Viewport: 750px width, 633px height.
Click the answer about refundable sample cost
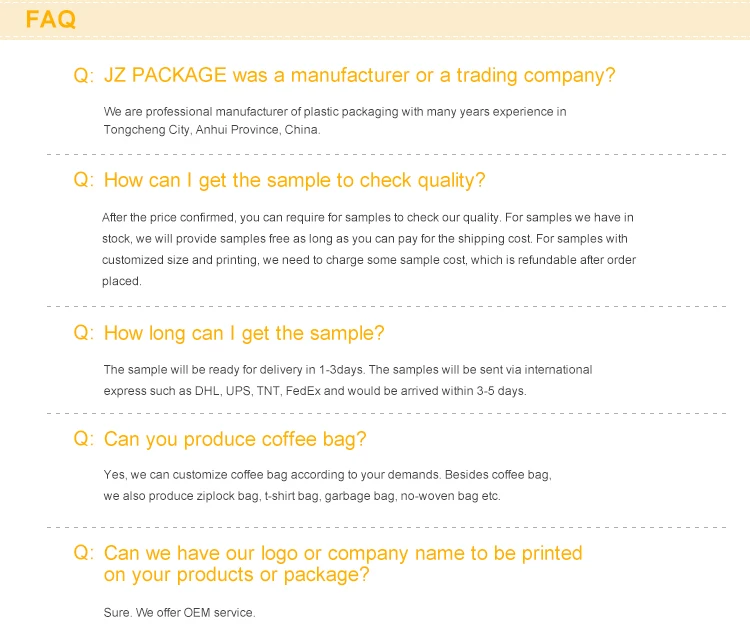click(x=368, y=249)
